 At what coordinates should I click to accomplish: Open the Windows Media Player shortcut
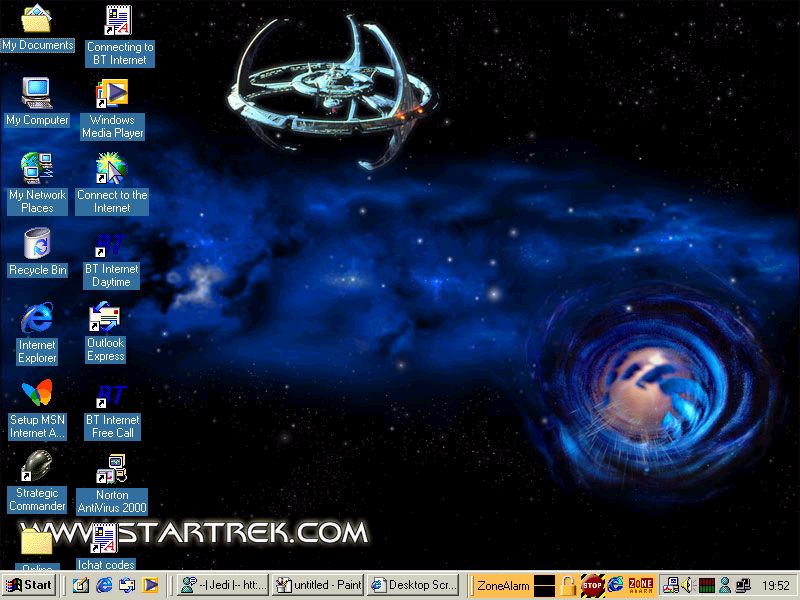(x=112, y=94)
